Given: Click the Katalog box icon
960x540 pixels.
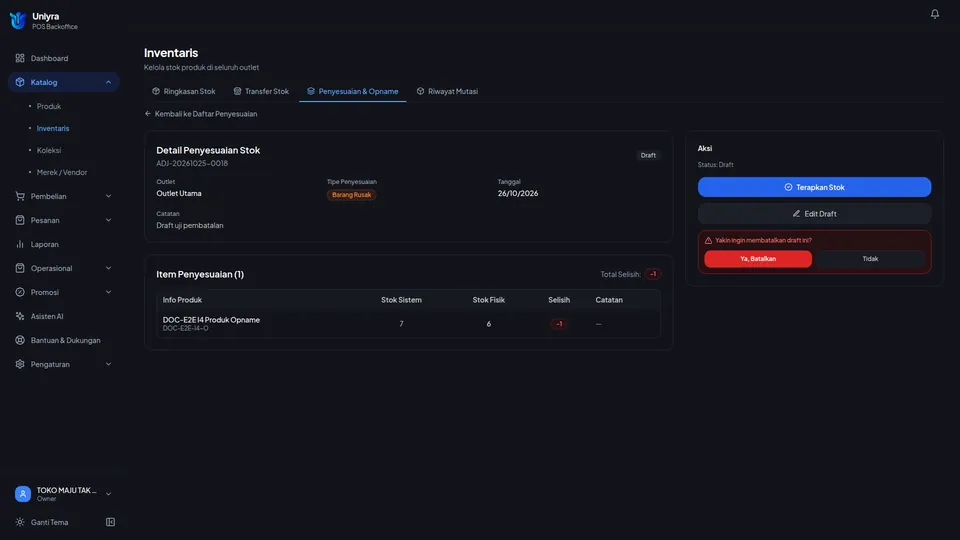Looking at the screenshot, I should (20, 82).
